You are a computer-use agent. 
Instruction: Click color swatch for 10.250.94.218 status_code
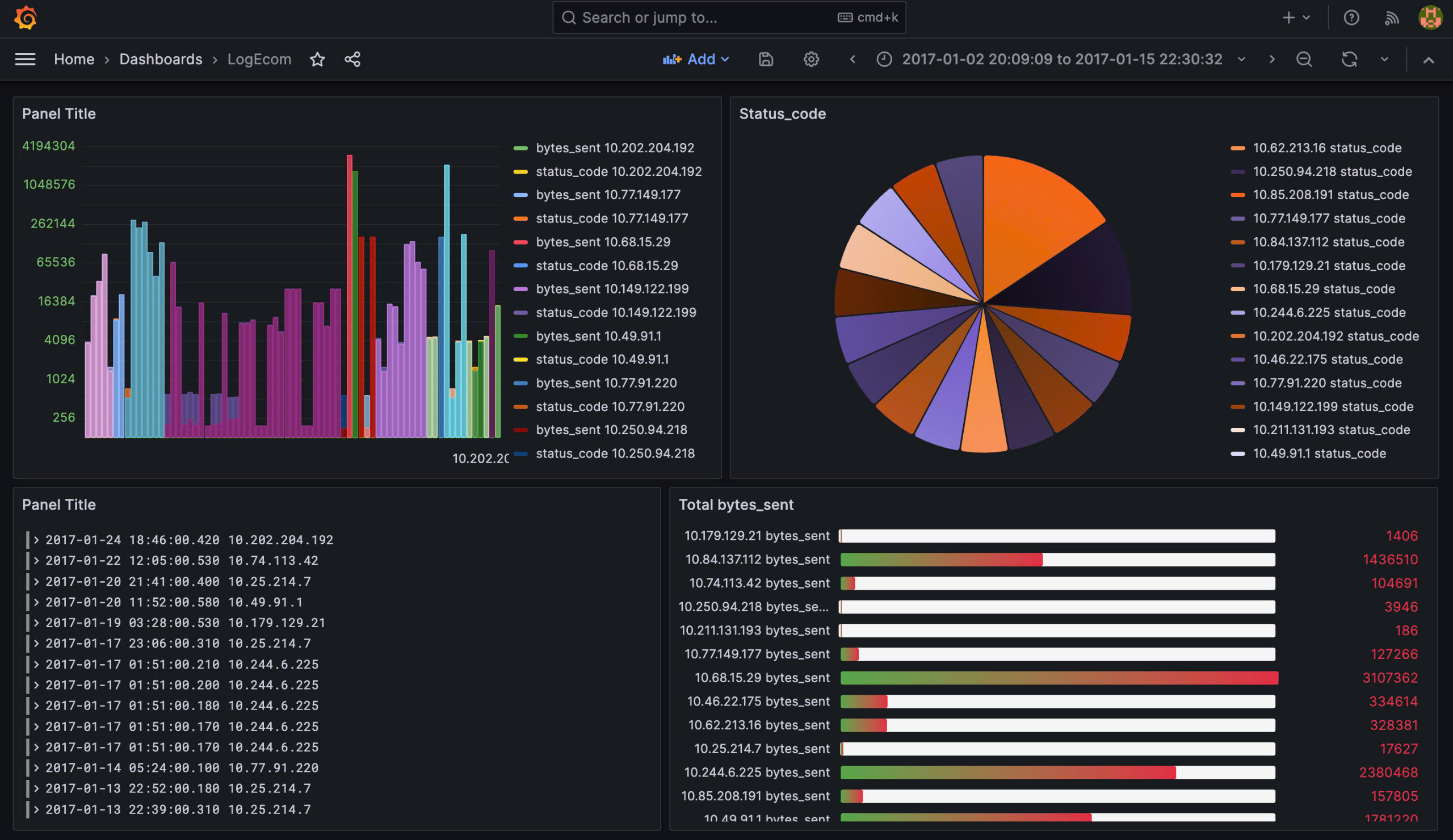coord(1237,171)
